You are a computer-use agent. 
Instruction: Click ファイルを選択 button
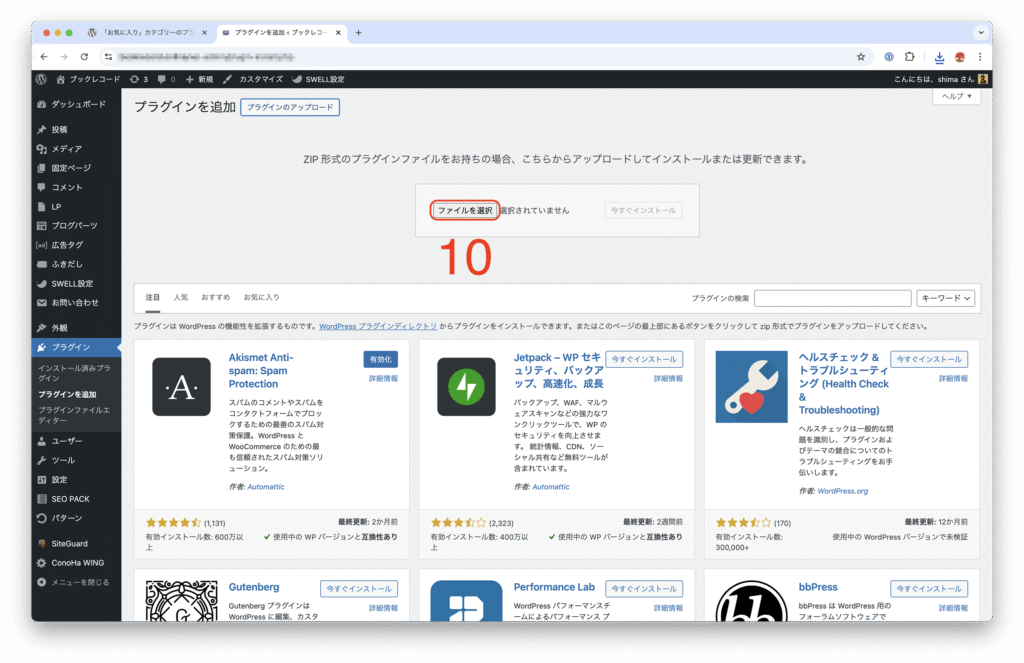click(x=465, y=210)
